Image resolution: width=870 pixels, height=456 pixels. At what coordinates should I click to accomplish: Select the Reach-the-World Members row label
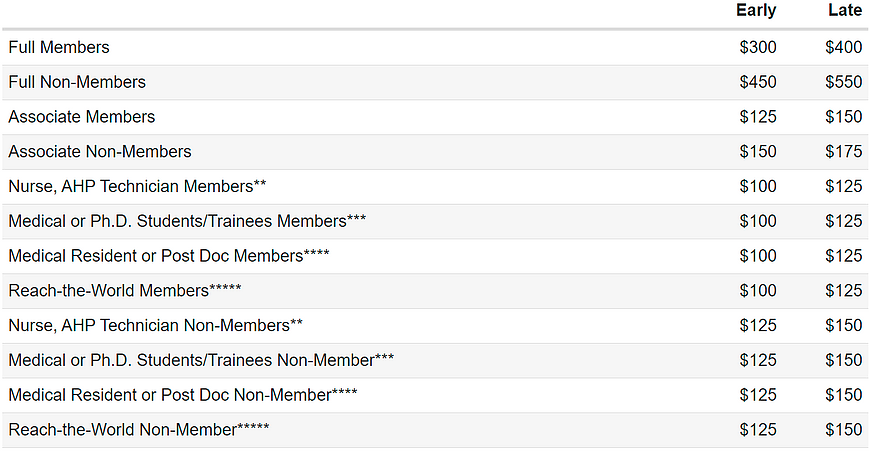click(125, 291)
